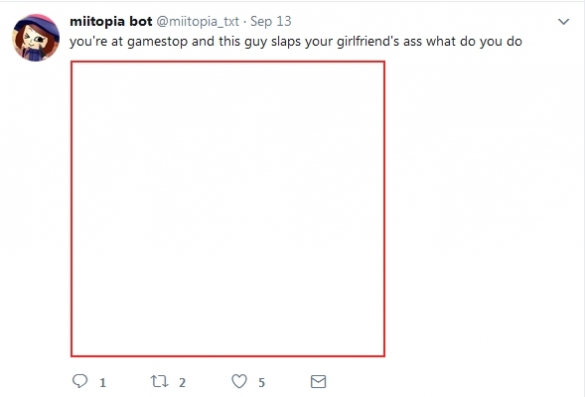Click the dot separator before Sep 13

click(x=245, y=22)
